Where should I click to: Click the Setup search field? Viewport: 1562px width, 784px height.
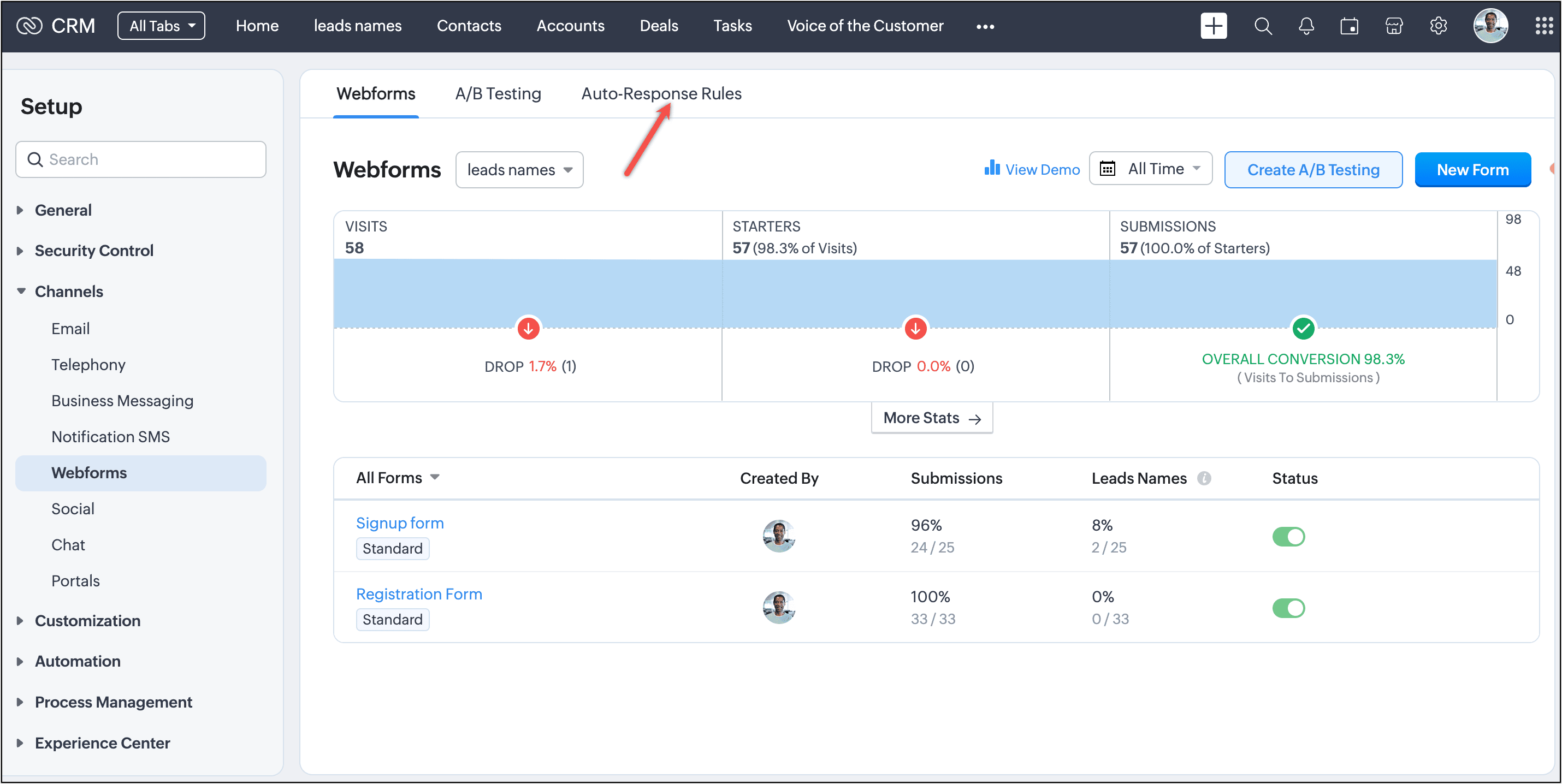click(141, 159)
